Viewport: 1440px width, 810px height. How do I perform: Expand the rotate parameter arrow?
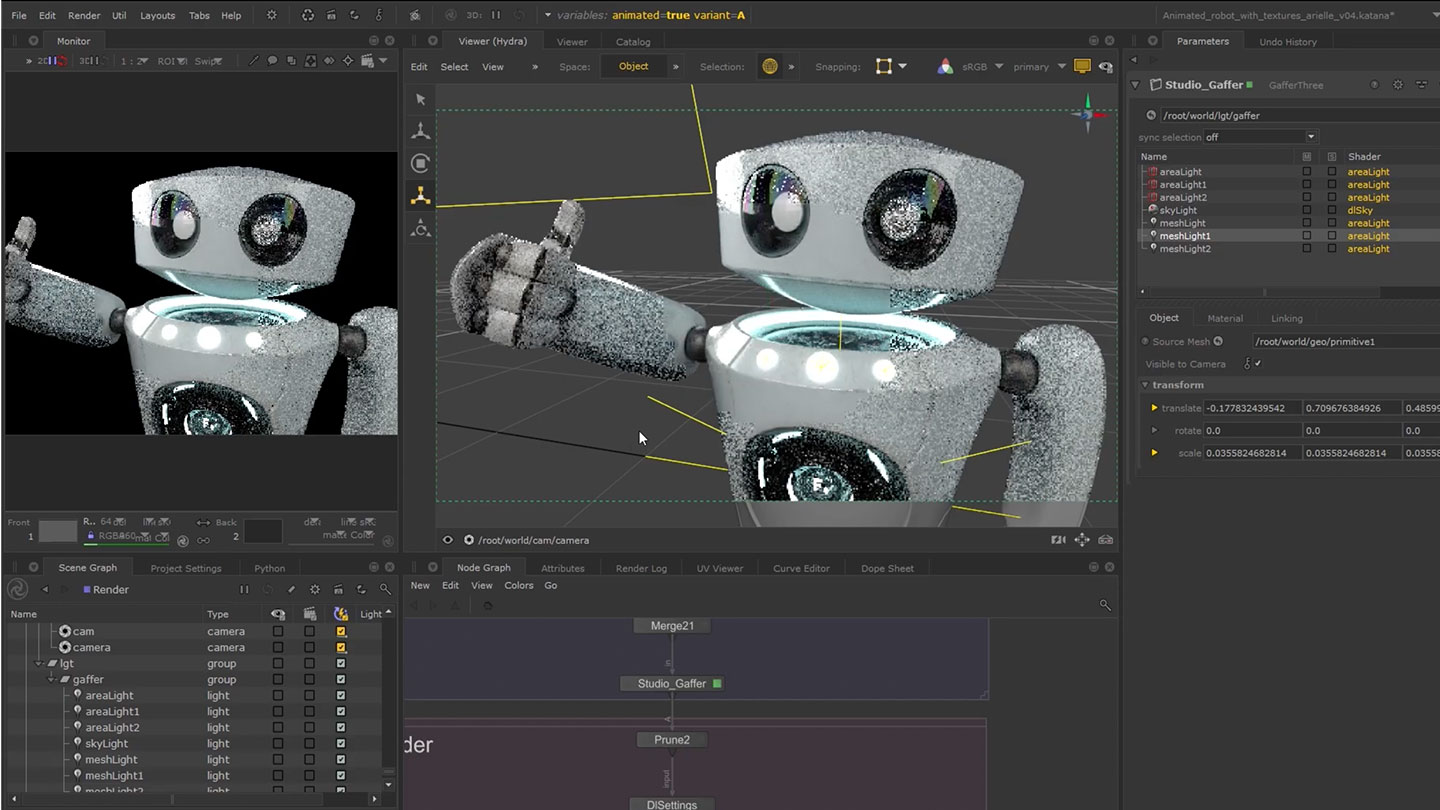point(1154,430)
